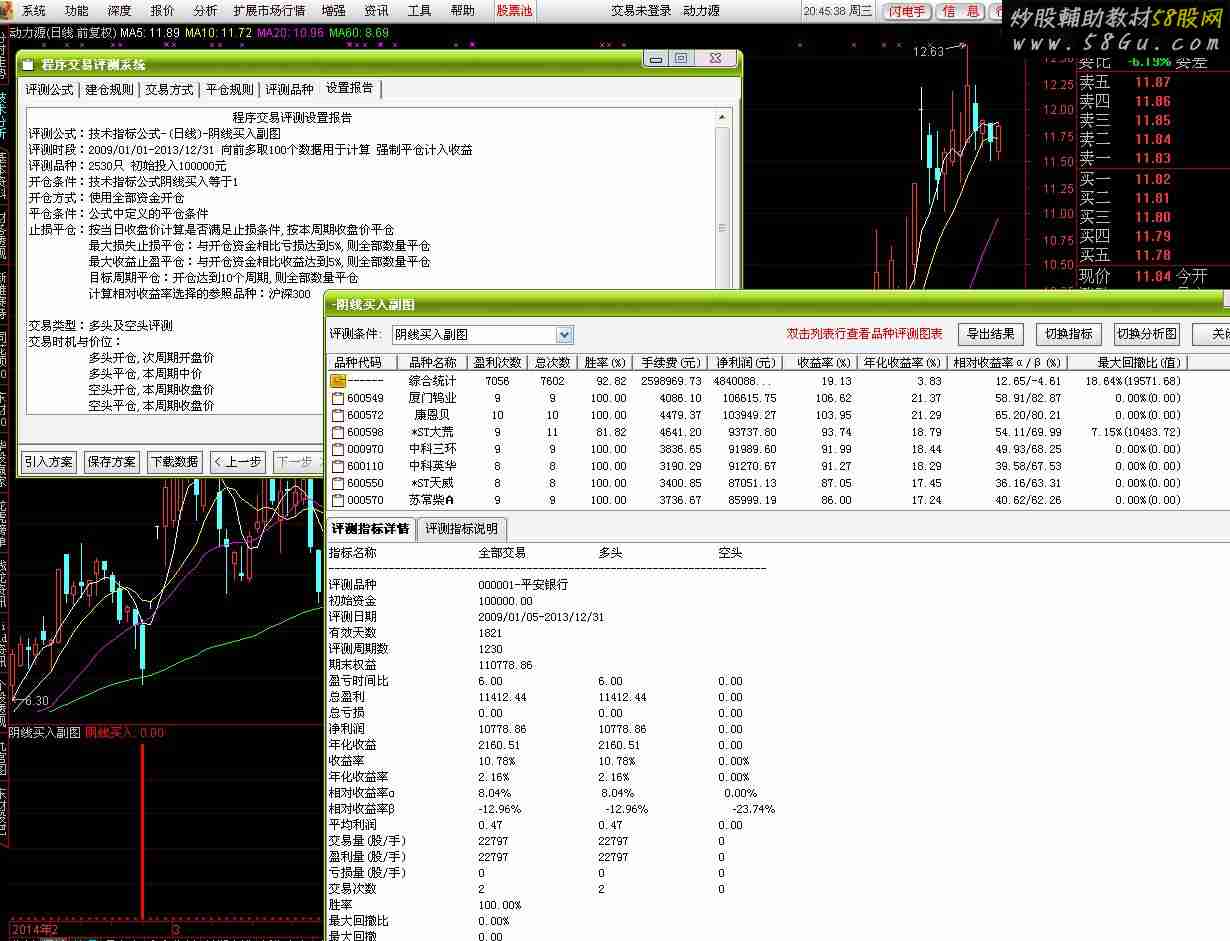Click the 导出结果 button
Viewport: 1230px width, 941px height.
click(x=990, y=334)
